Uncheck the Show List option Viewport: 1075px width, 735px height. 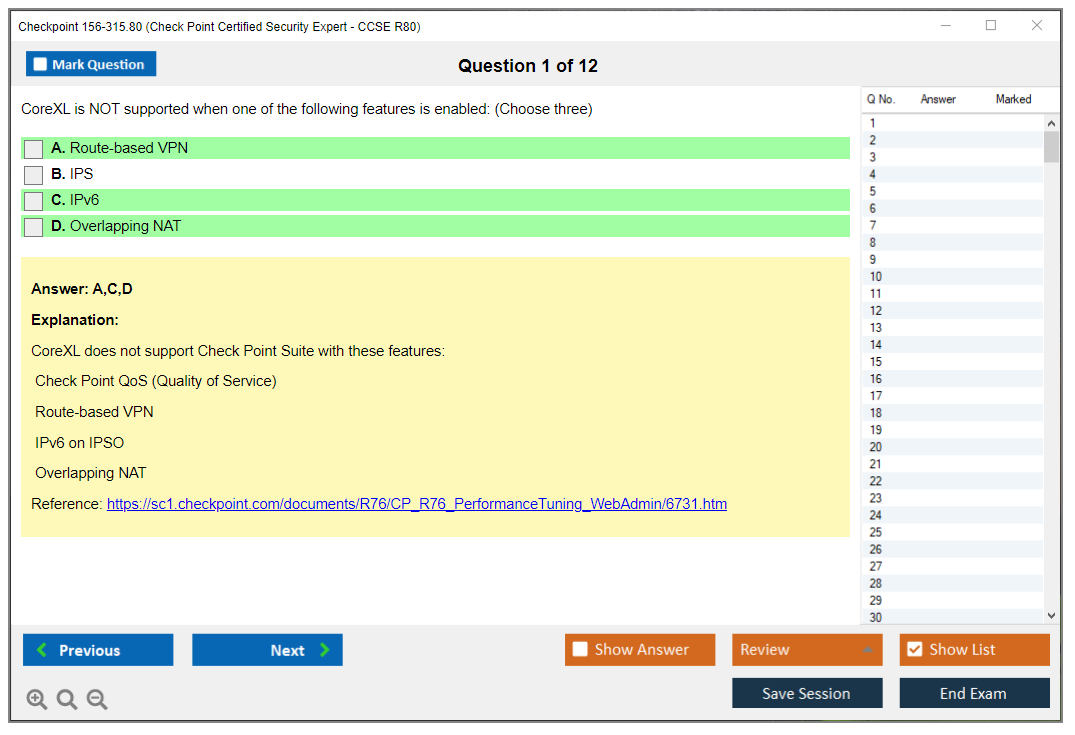point(914,650)
